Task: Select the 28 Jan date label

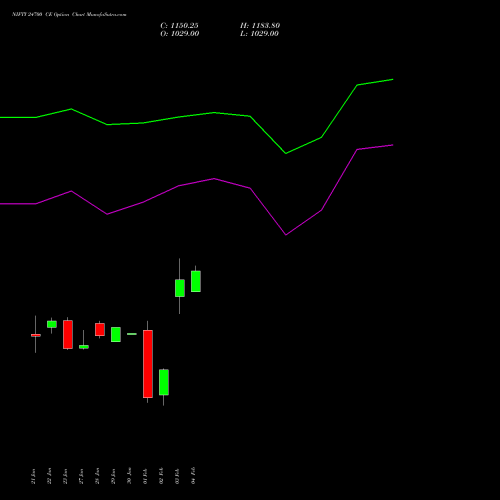Action: (x=97, y=476)
